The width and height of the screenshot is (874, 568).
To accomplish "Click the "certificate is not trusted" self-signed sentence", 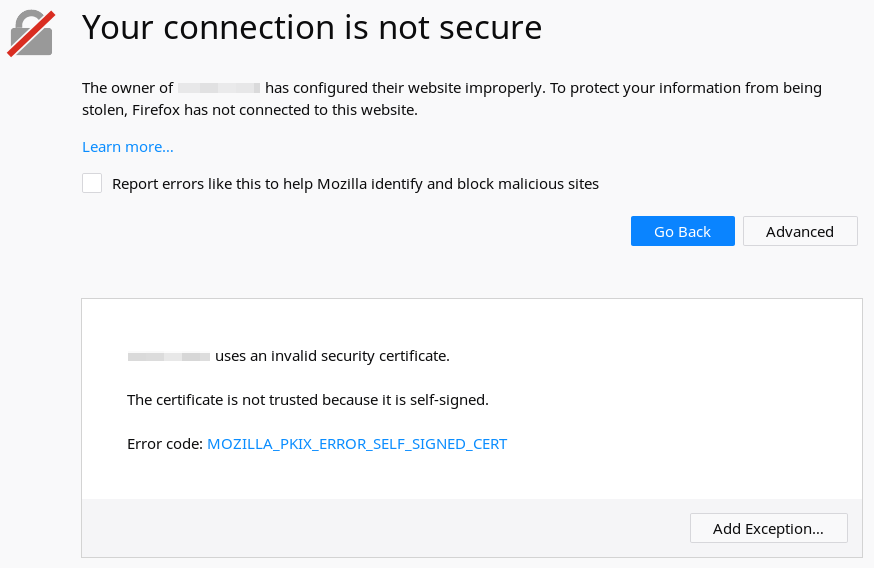I will pos(307,400).
